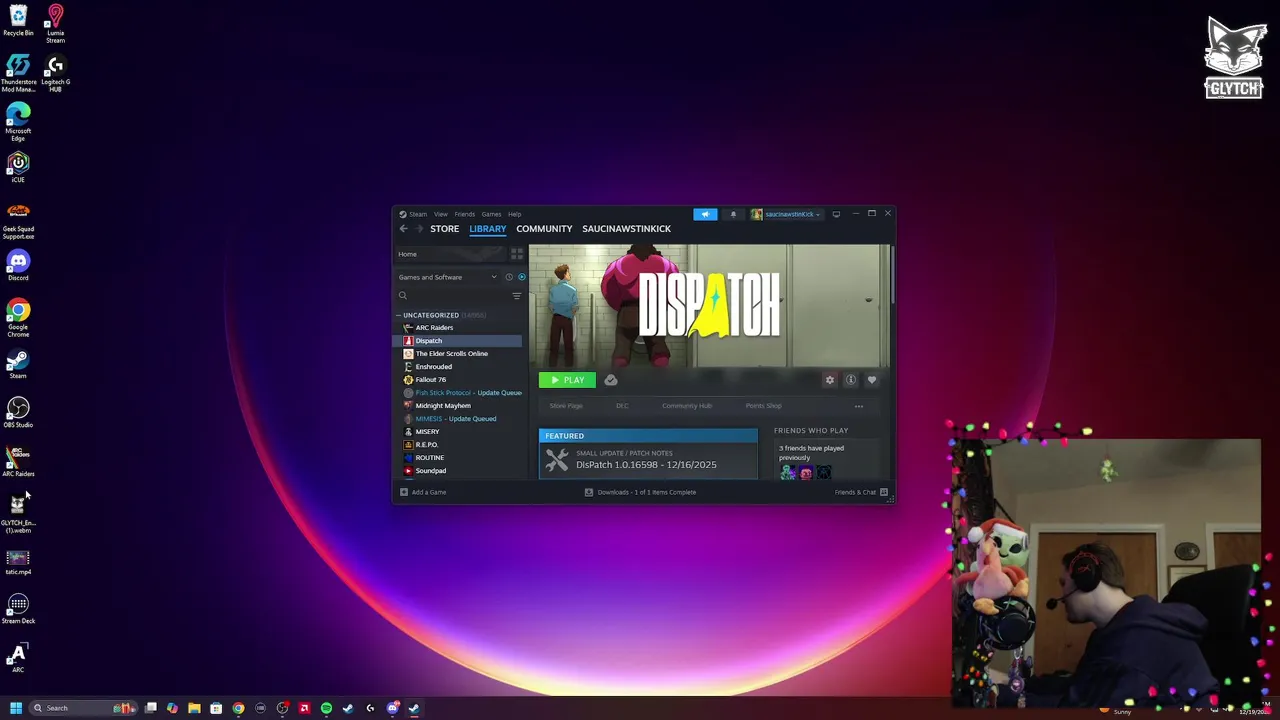Select ROUTINE in library list
1280x720 pixels.
458,458
